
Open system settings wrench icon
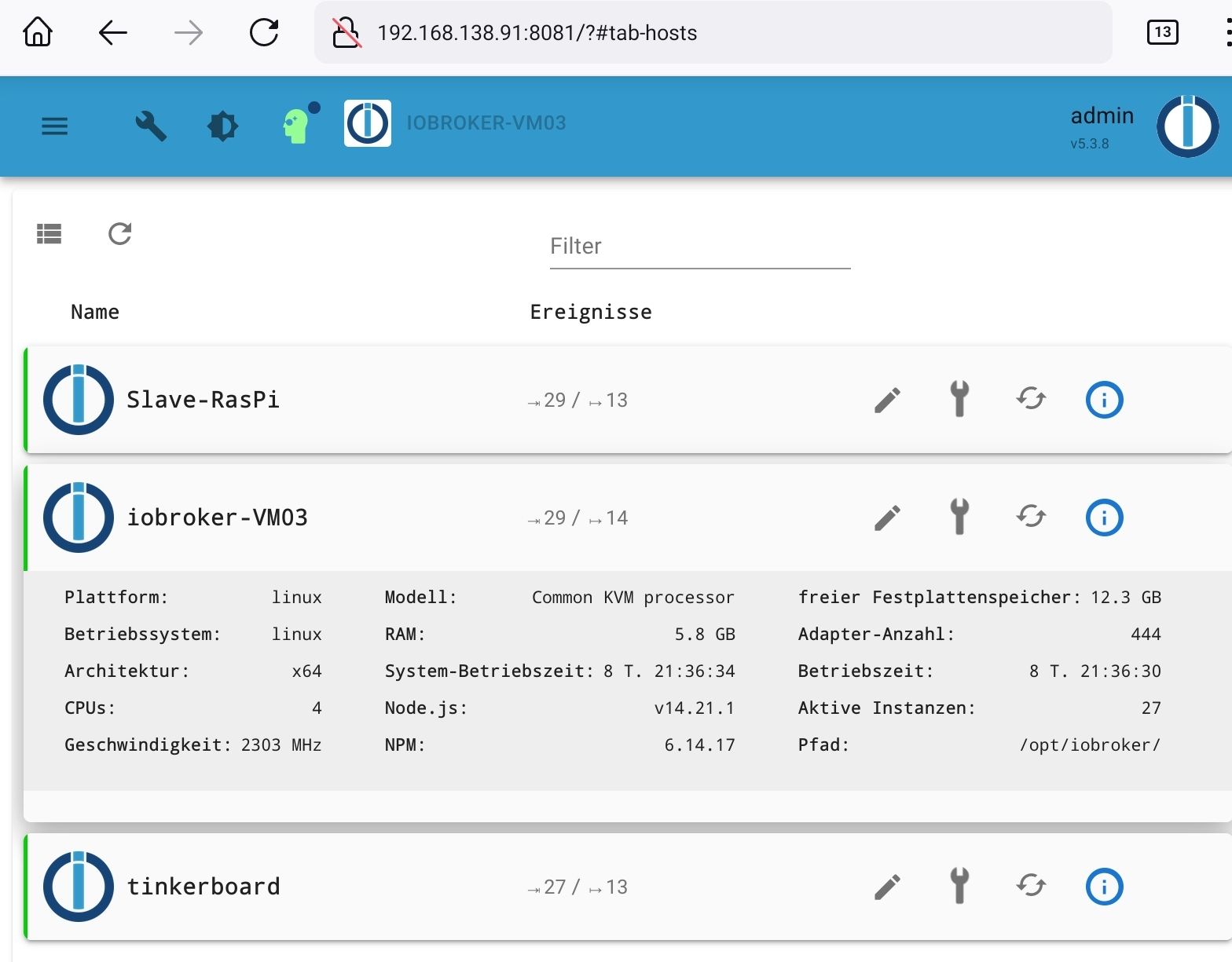pyautogui.click(x=151, y=126)
